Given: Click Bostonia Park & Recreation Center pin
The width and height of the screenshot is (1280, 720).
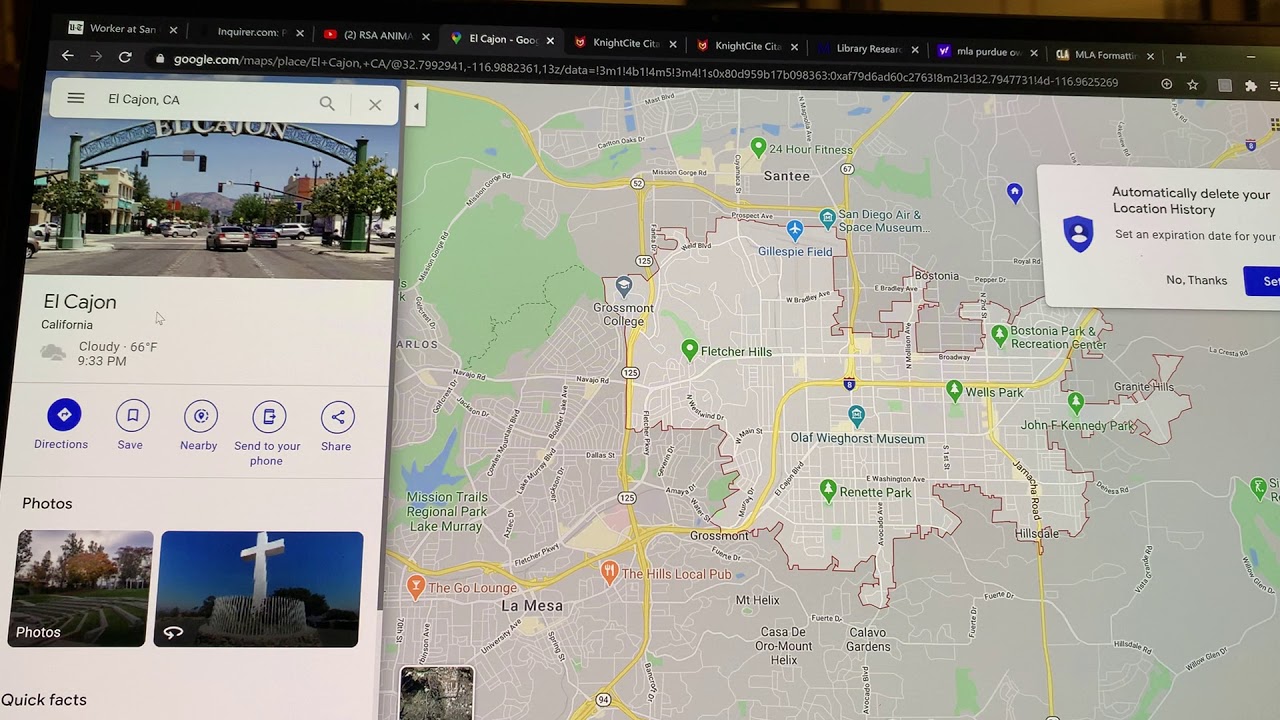Looking at the screenshot, I should point(999,334).
